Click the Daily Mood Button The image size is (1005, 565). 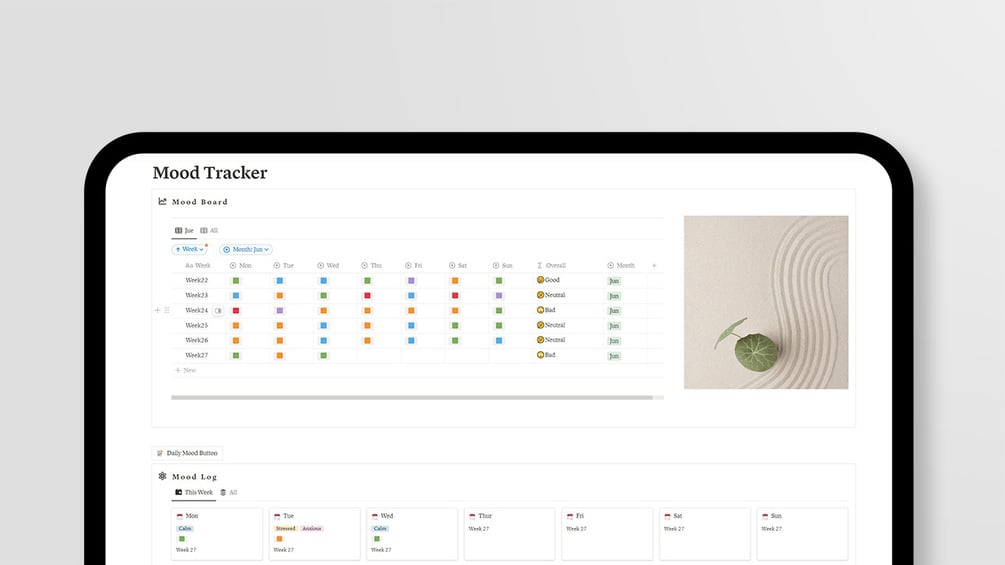pyautogui.click(x=187, y=453)
